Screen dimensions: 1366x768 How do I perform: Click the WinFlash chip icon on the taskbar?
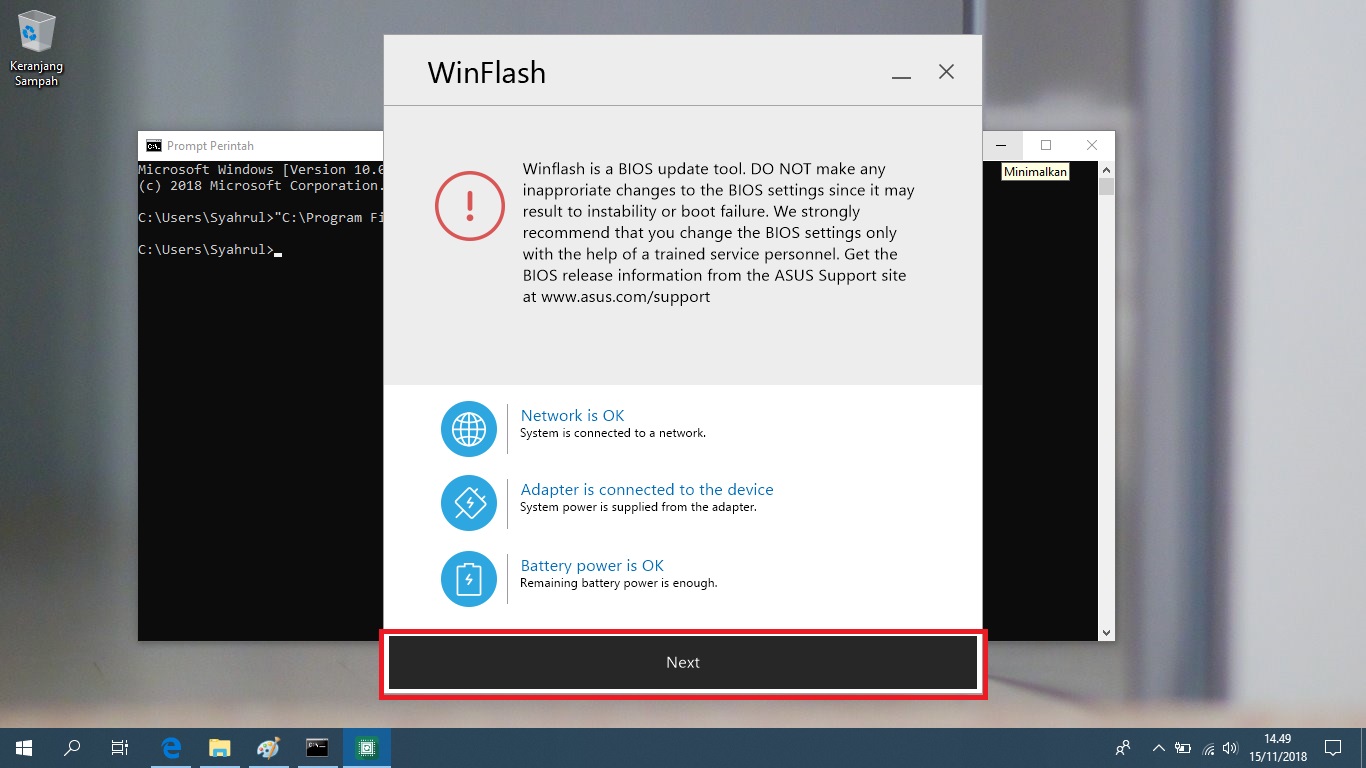point(366,747)
